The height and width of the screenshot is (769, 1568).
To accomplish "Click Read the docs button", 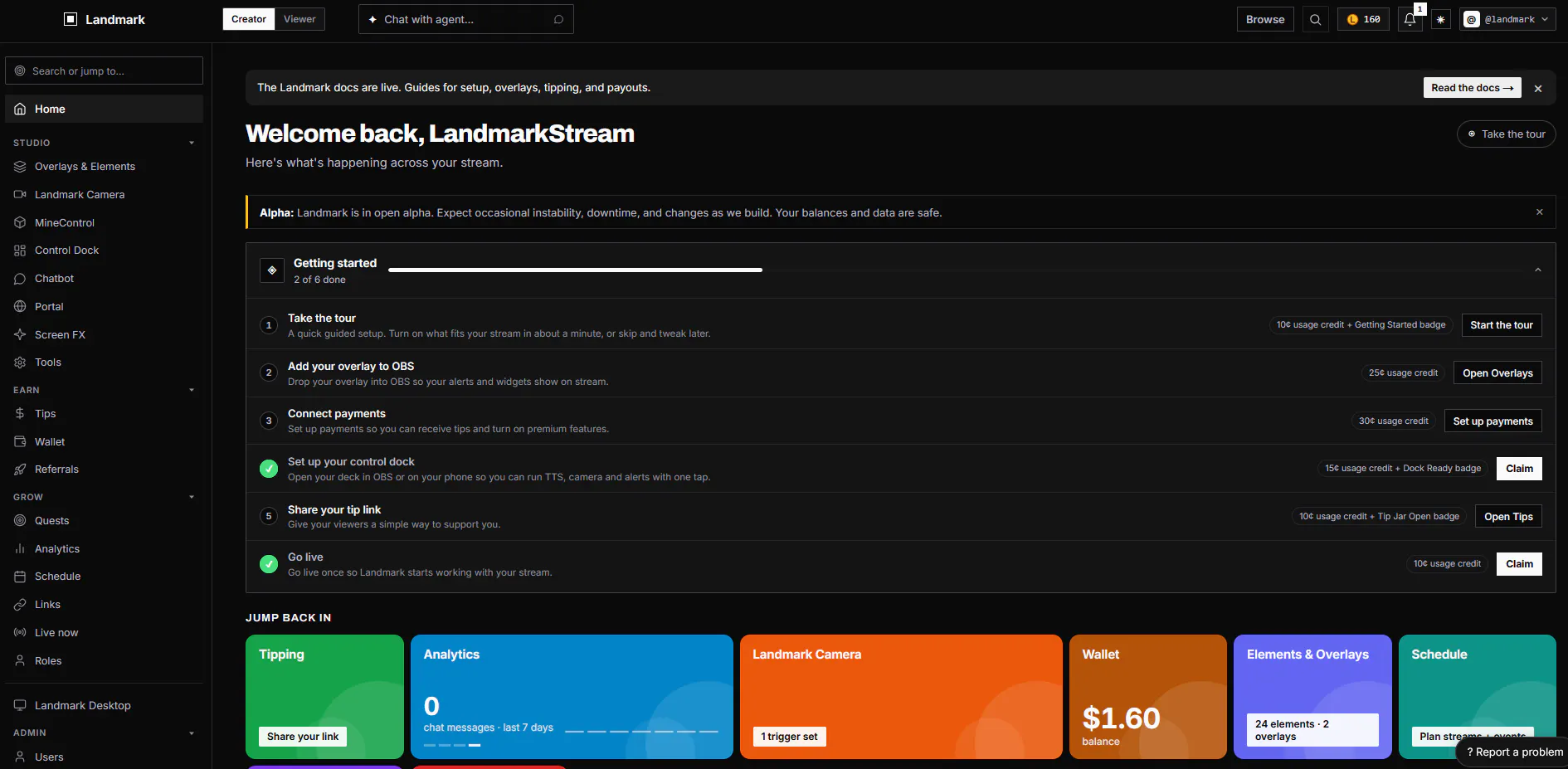I will coord(1472,88).
